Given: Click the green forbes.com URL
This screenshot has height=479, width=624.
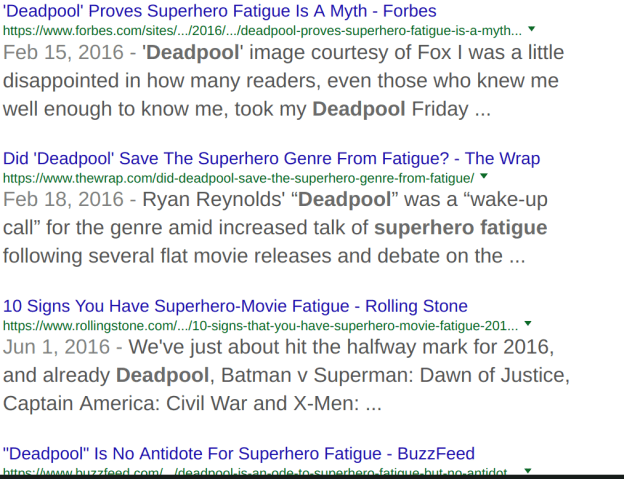Looking at the screenshot, I should (x=262, y=30).
